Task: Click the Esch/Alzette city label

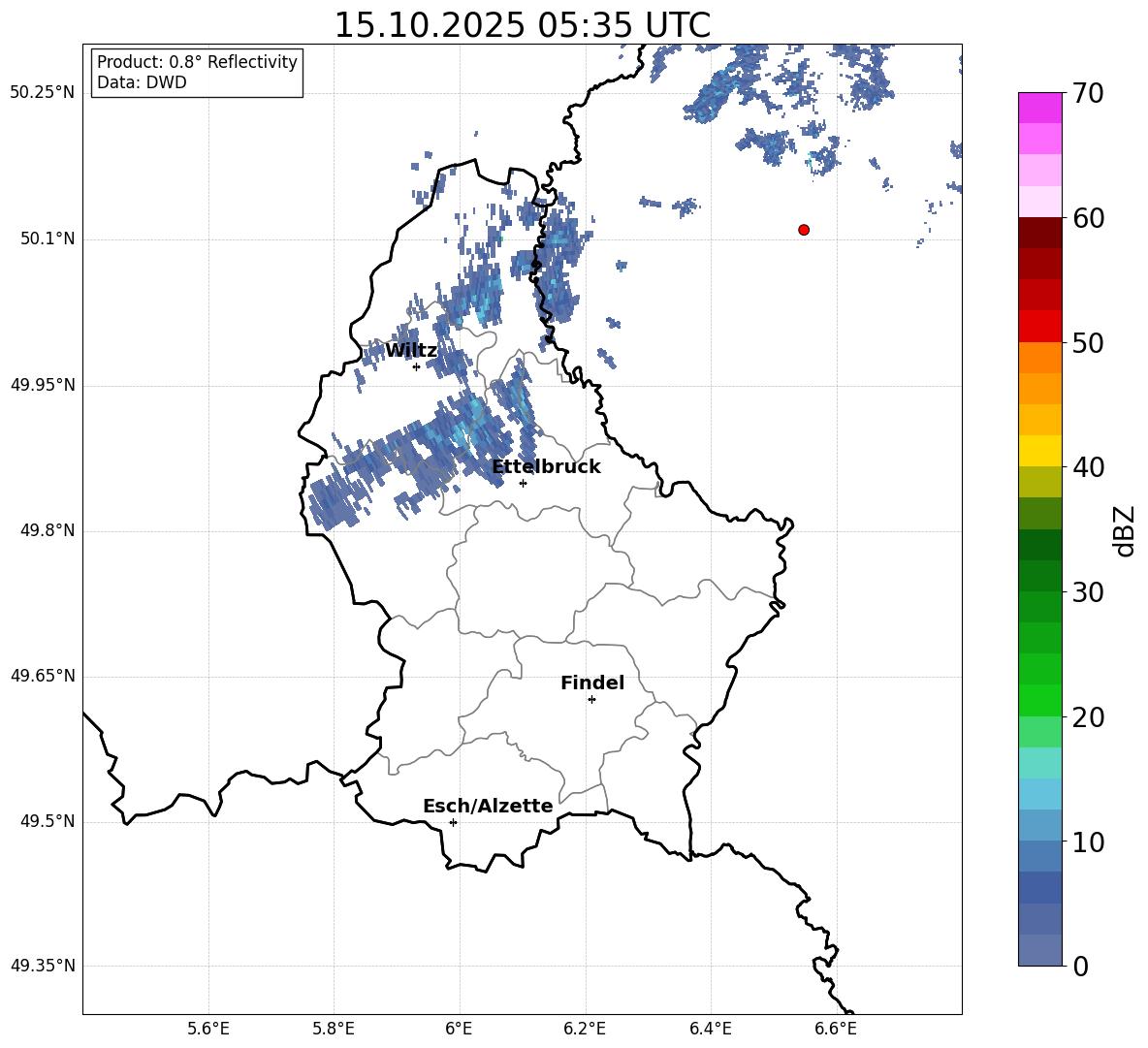Action: pyautogui.click(x=488, y=806)
